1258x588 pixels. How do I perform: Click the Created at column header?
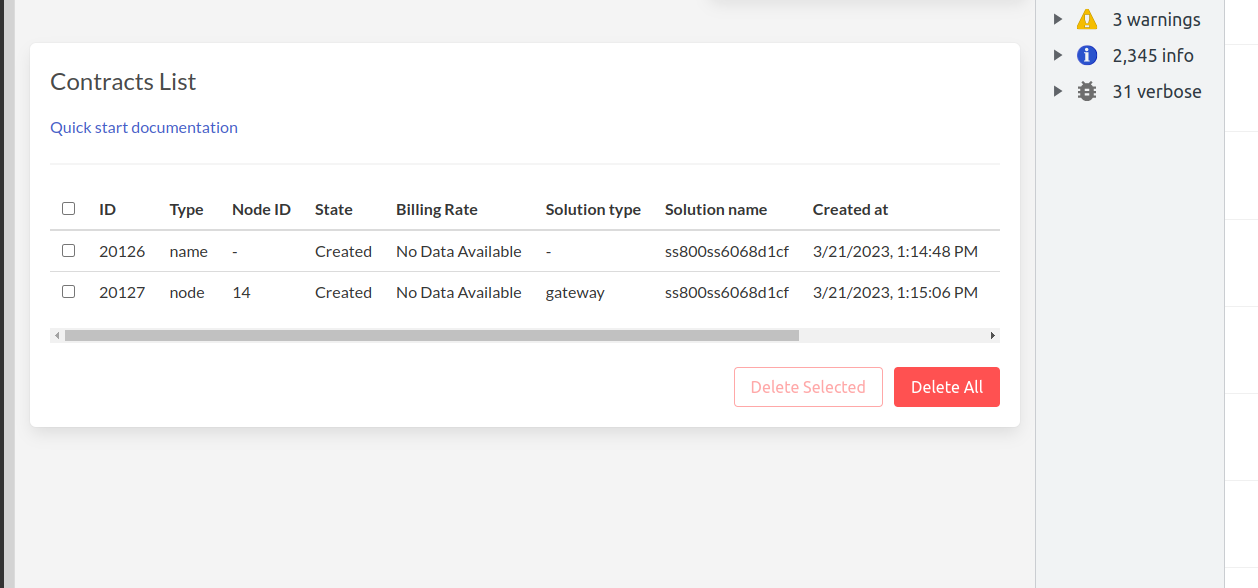[850, 209]
